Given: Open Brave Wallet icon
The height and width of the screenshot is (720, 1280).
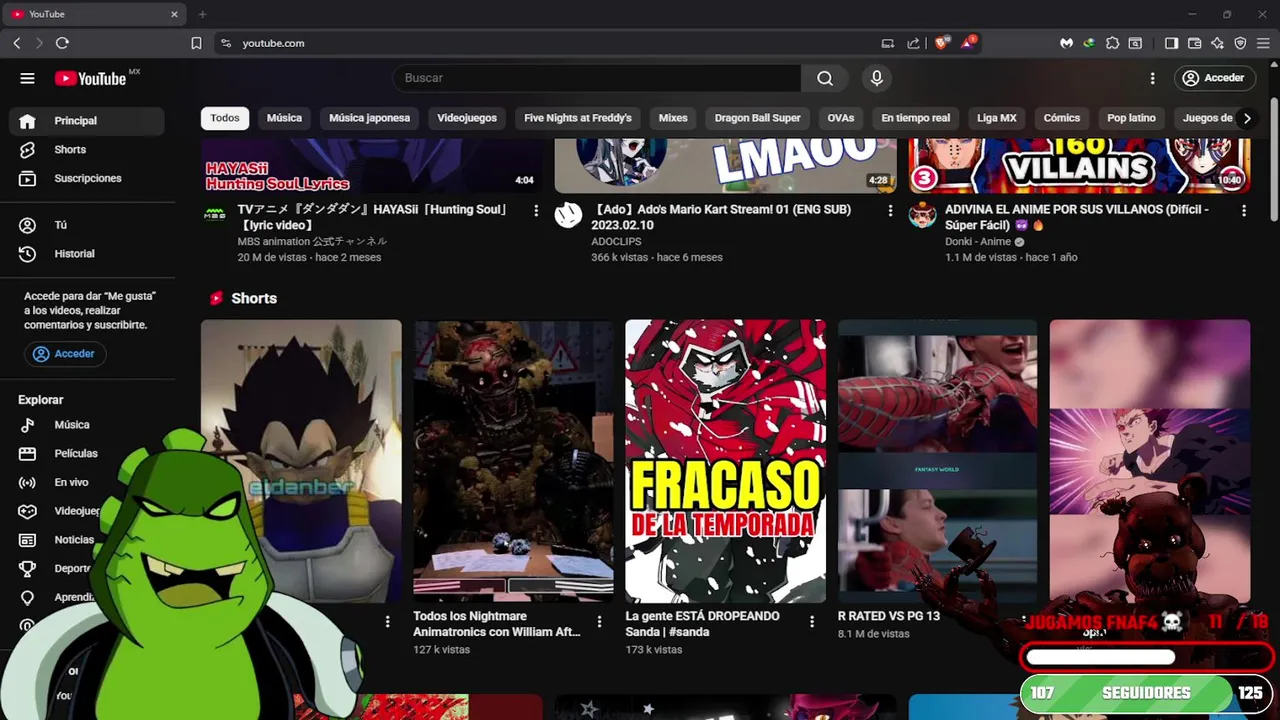Looking at the screenshot, I should coord(1195,43).
